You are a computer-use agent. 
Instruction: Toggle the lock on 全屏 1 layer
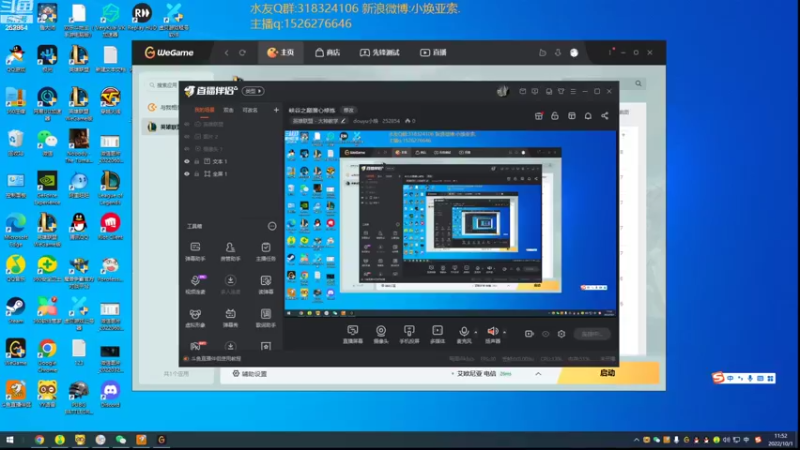[x=196, y=174]
